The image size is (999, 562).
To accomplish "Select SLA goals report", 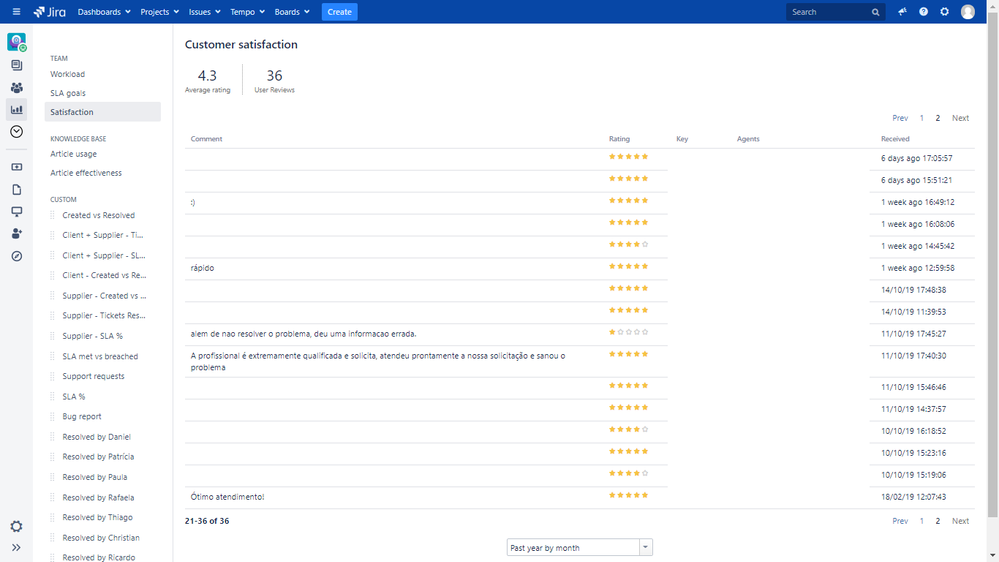I will pos(68,93).
